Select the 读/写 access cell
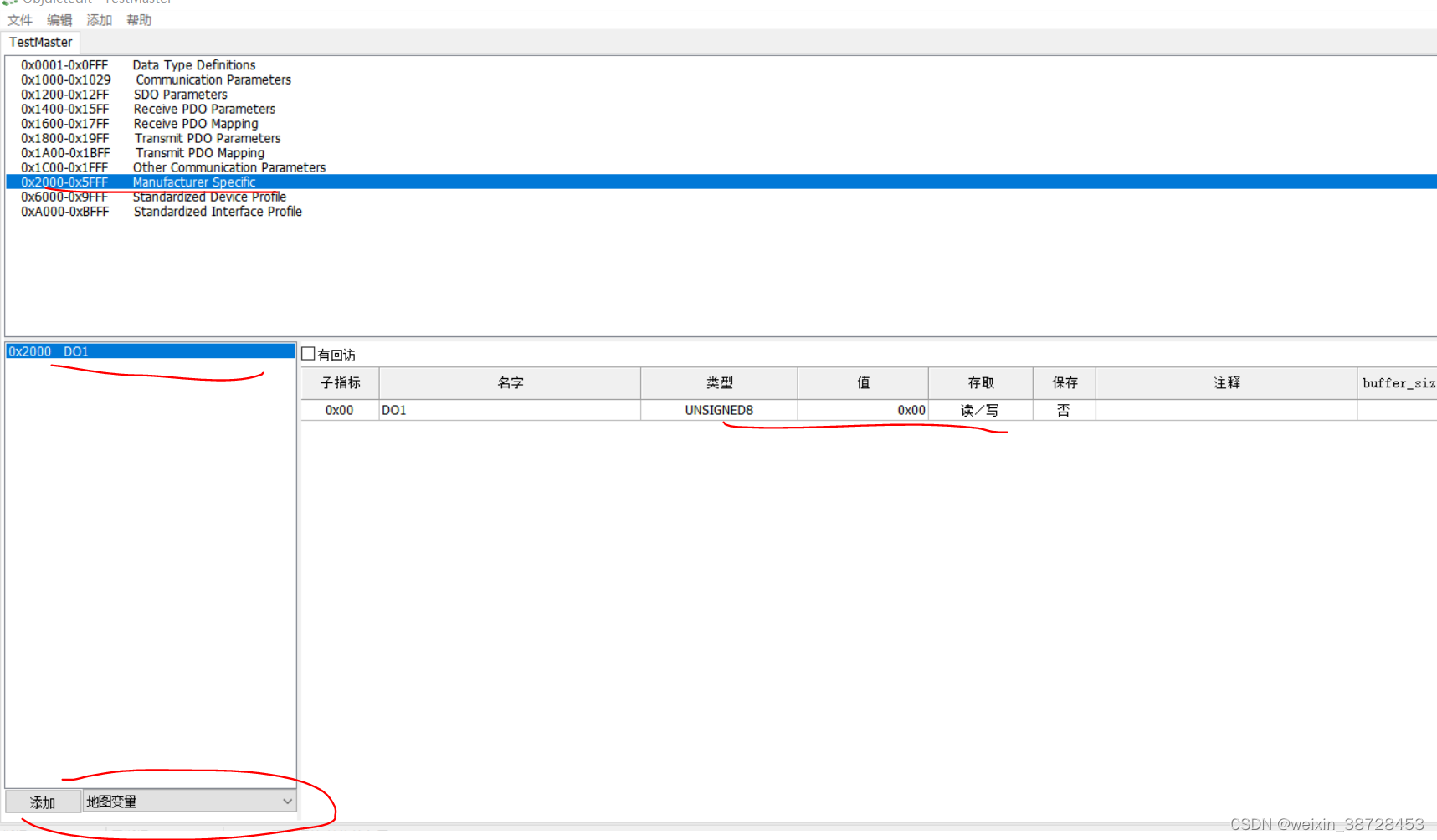 [x=981, y=410]
